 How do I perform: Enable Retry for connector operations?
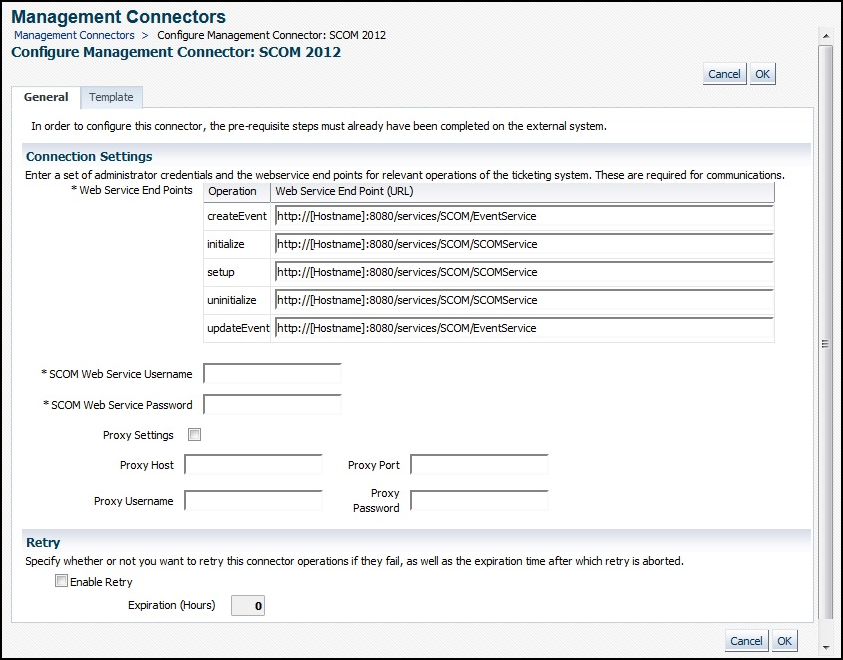(x=61, y=581)
